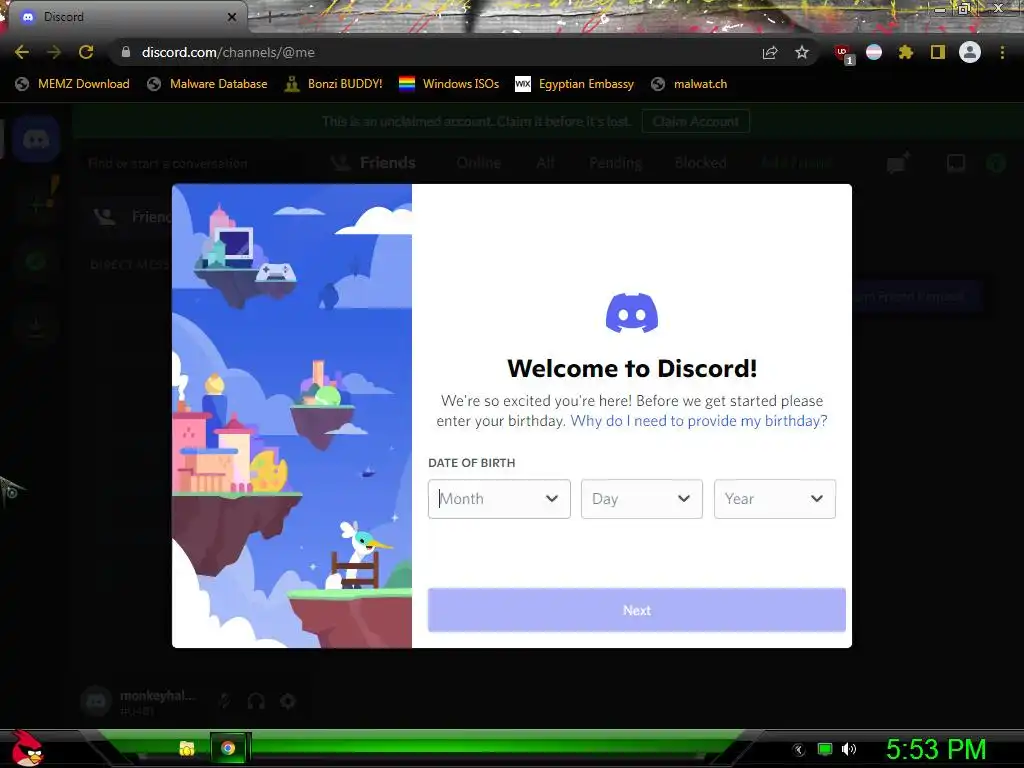
Task: Click the Chrome taskbar icon
Action: pos(228,748)
